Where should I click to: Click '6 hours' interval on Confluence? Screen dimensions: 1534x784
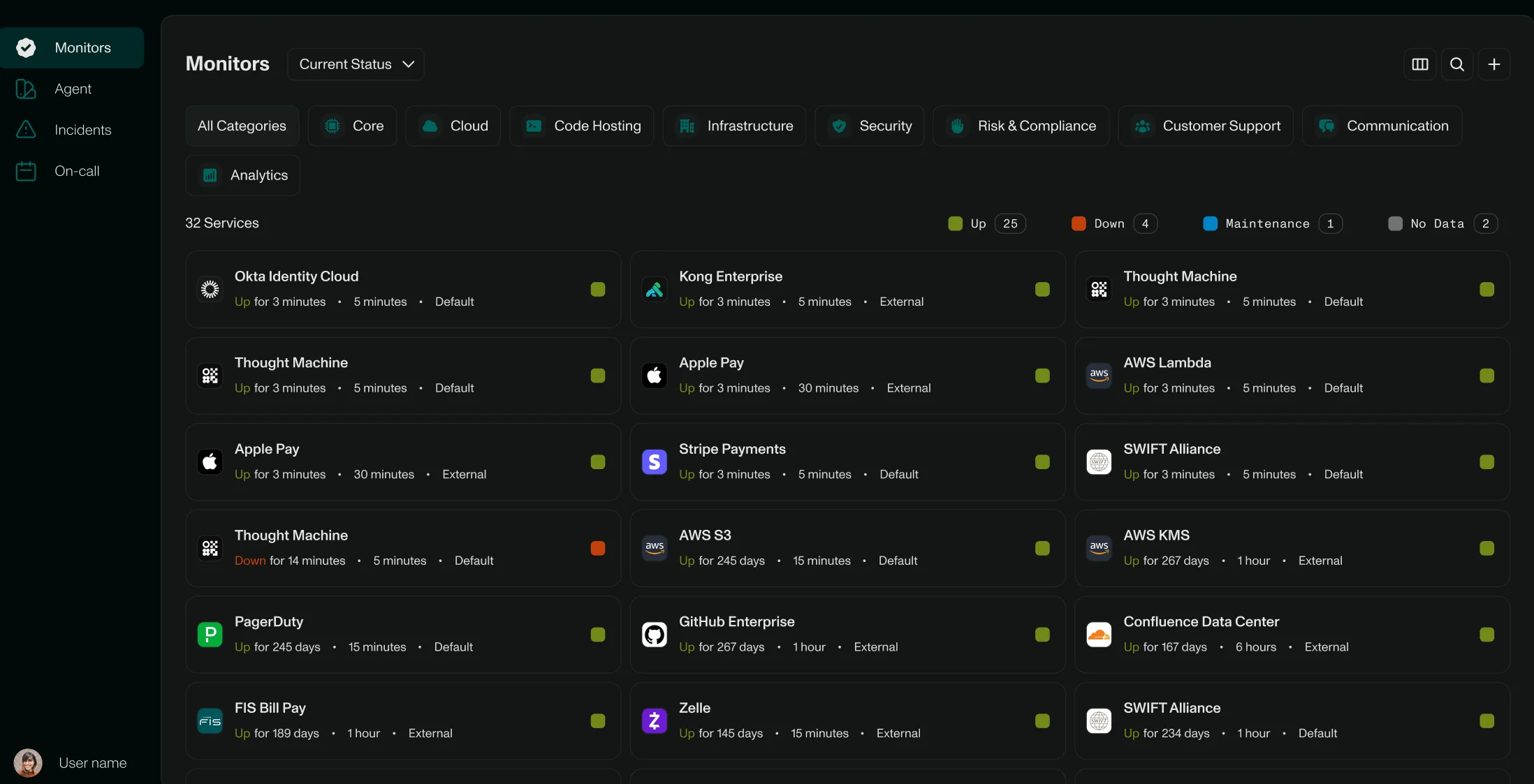point(1255,647)
